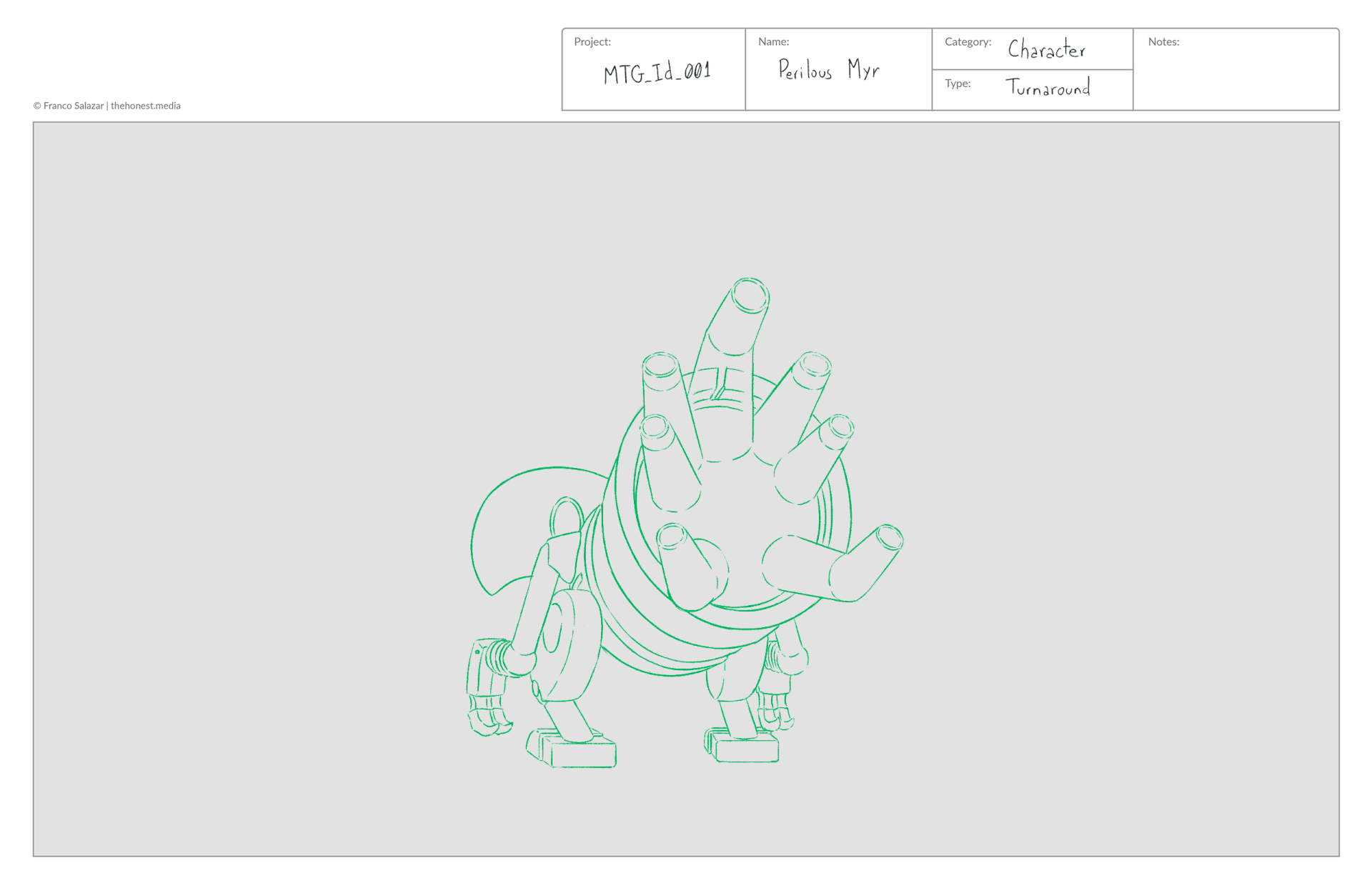Click the Category: label
The width and height of the screenshot is (1372, 888).
(968, 42)
